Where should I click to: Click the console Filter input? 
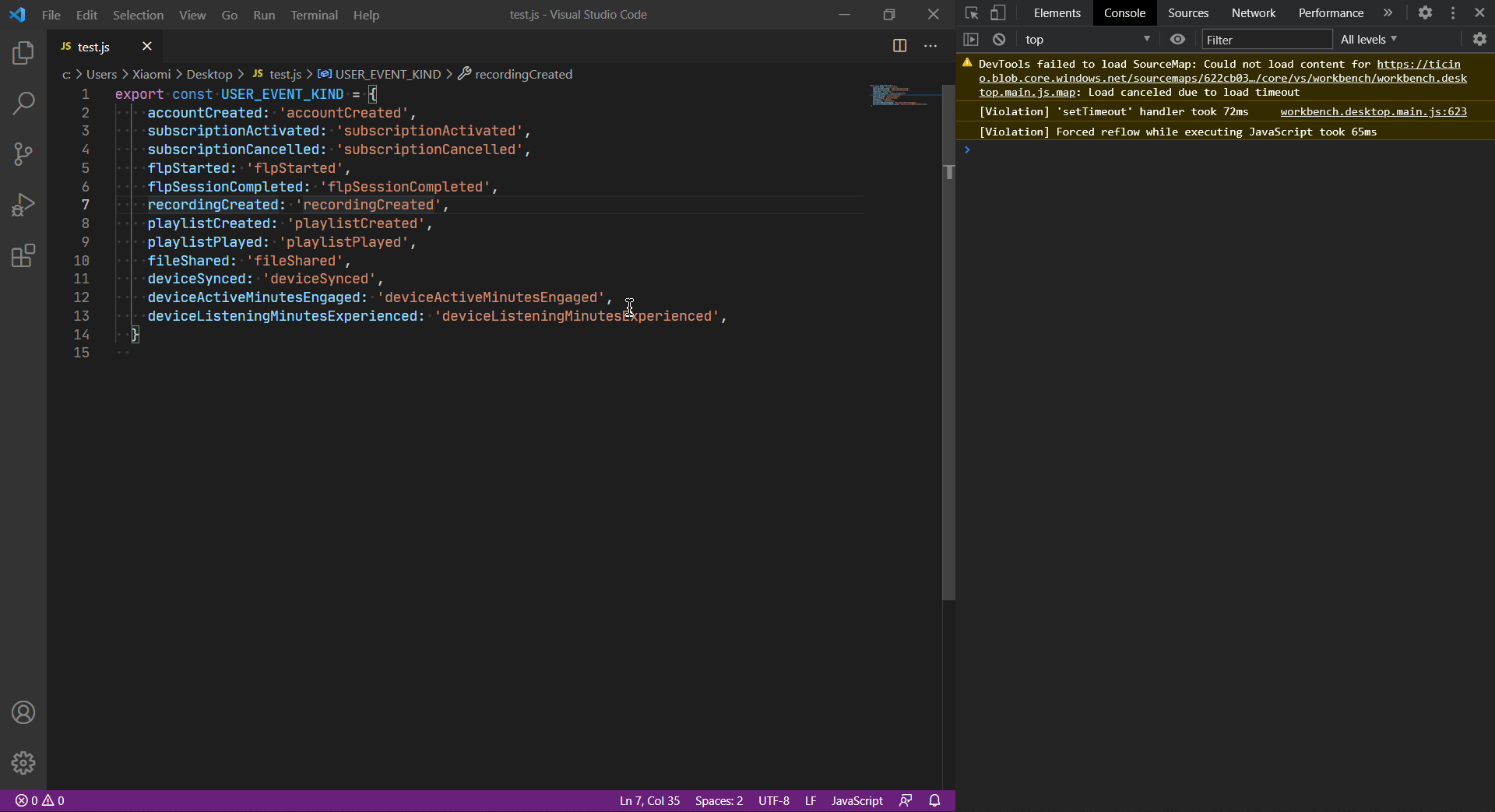click(x=1267, y=40)
